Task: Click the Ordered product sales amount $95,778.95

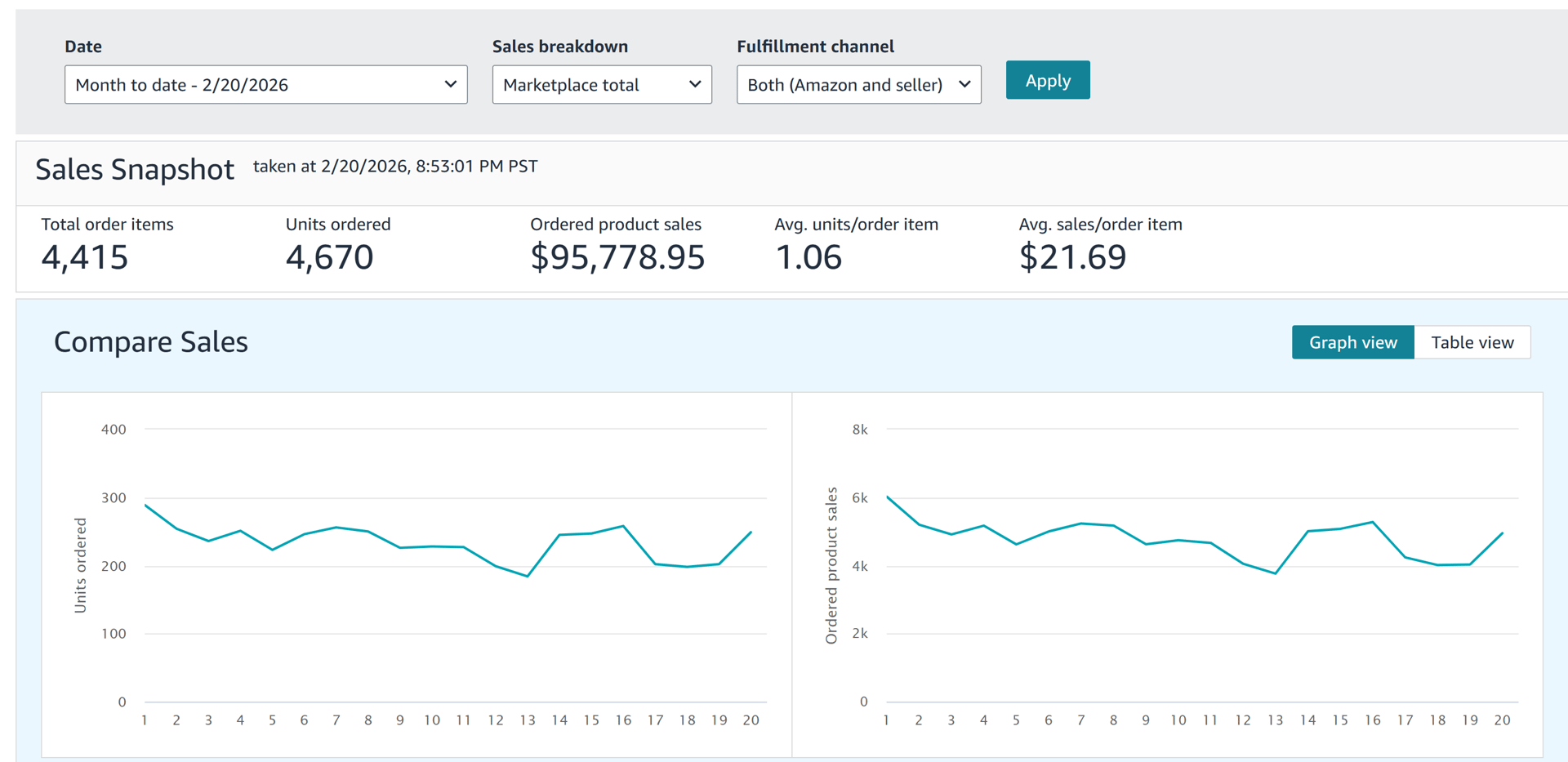Action: (x=617, y=257)
